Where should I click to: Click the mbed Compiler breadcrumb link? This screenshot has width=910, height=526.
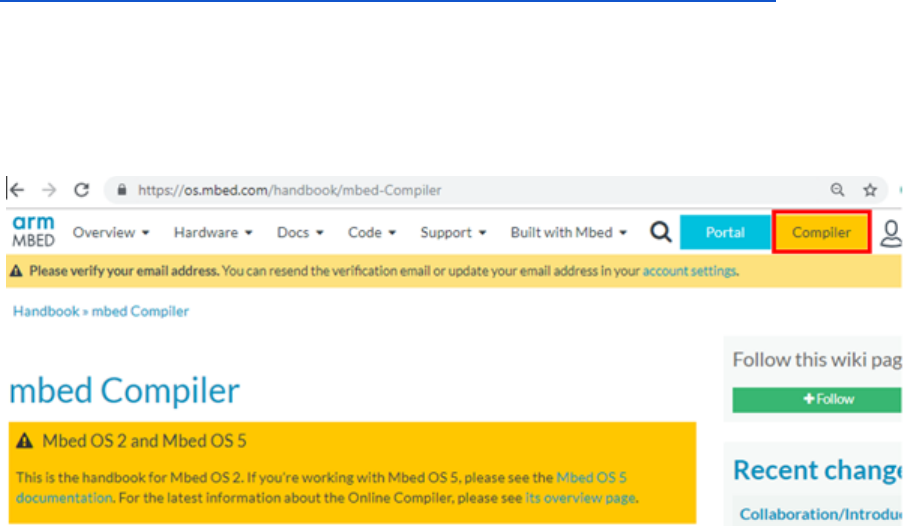point(140,311)
